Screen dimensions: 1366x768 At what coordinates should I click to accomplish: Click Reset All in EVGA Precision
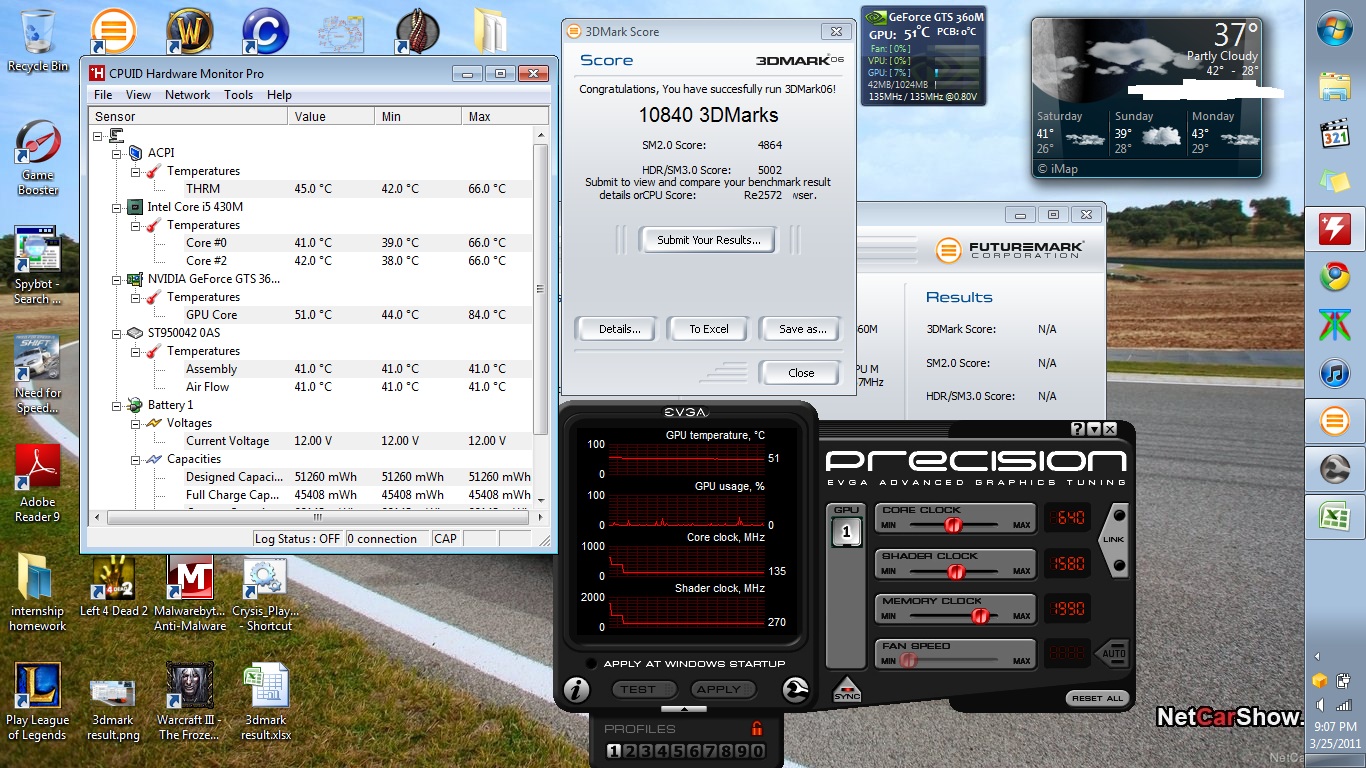[1099, 698]
